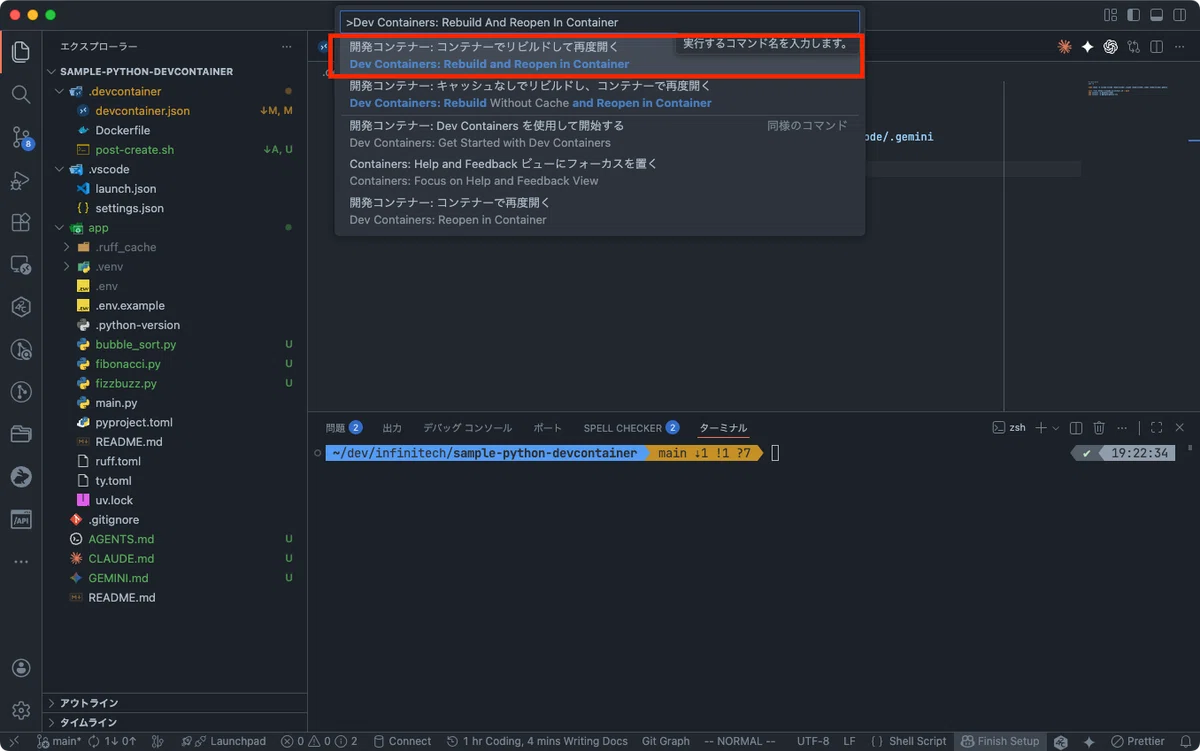The image size is (1200, 751).
Task: Close the bottom panel
Action: coord(1179,428)
